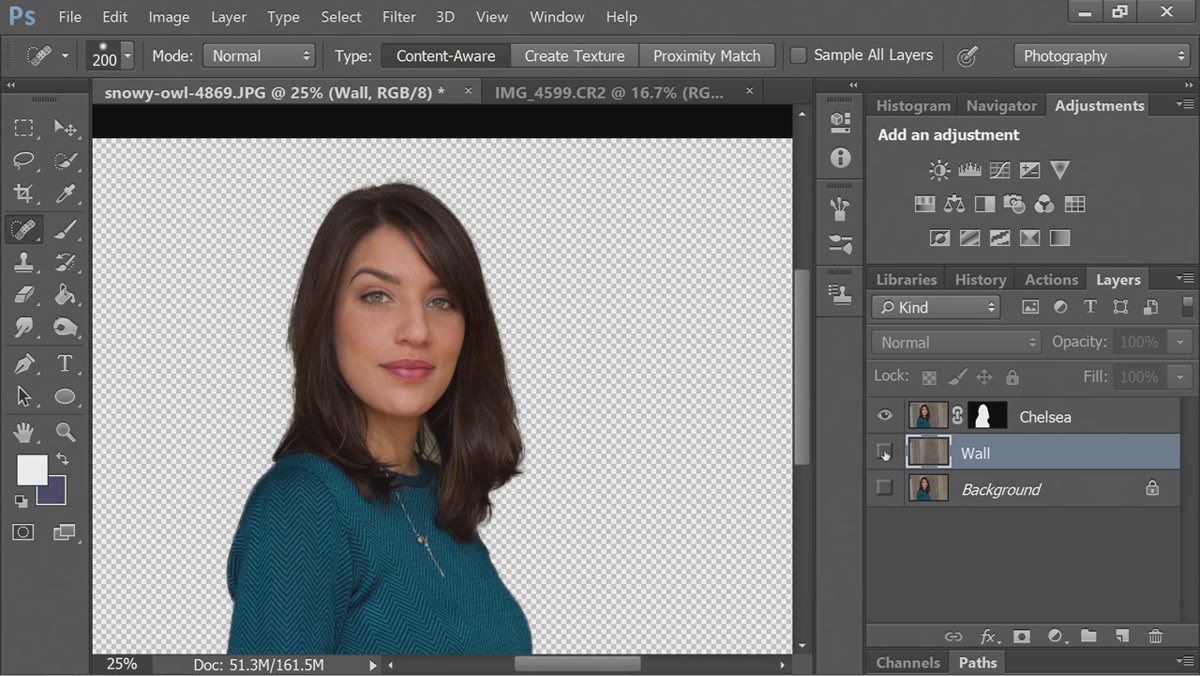
Task: Select the Sponge tool
Action: point(65,328)
